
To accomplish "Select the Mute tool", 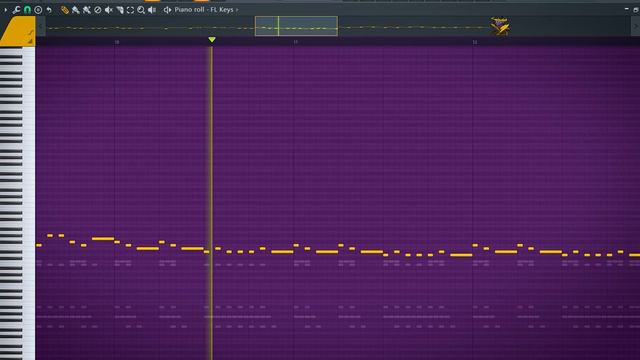I will [x=109, y=9].
